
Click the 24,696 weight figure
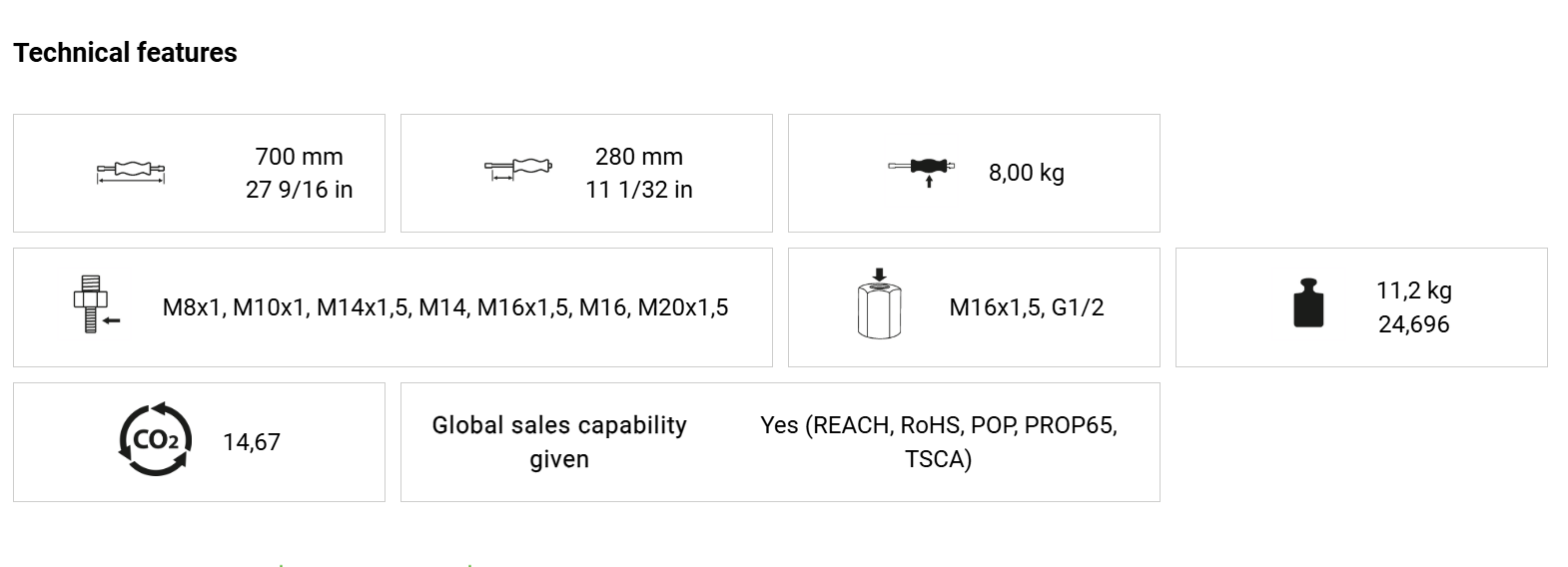pos(1413,324)
